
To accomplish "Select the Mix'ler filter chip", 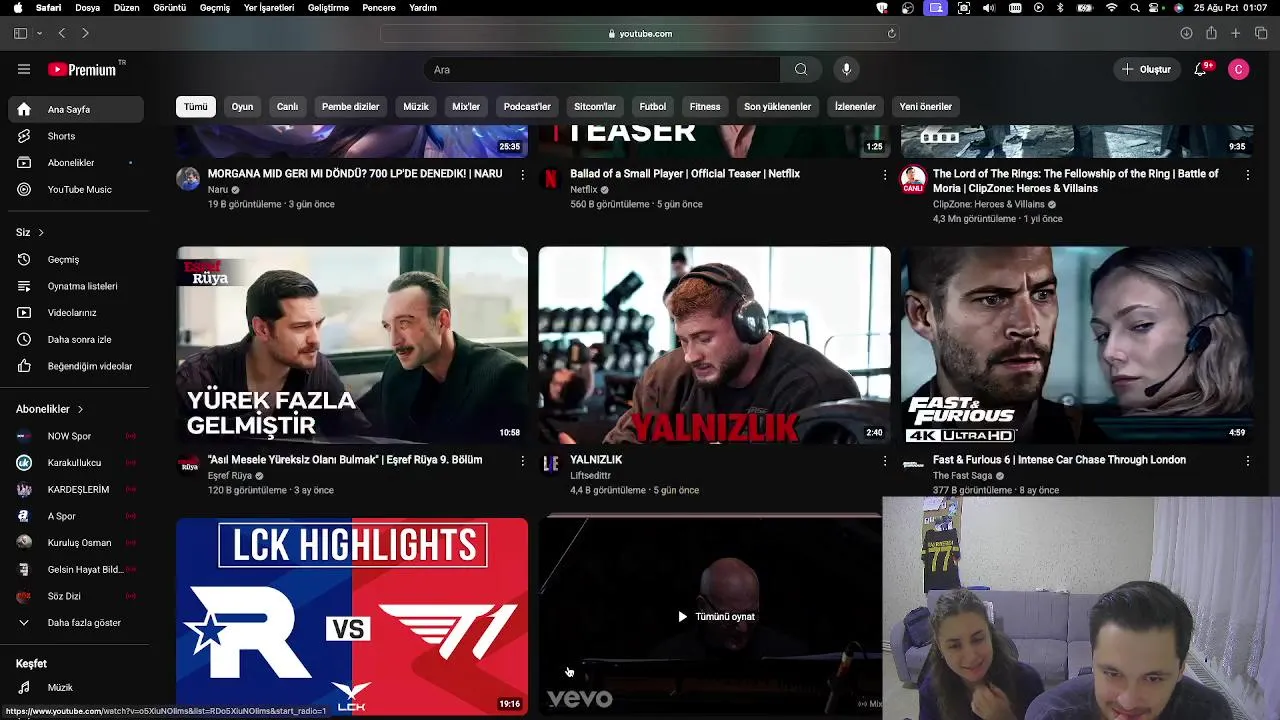I will (x=466, y=106).
